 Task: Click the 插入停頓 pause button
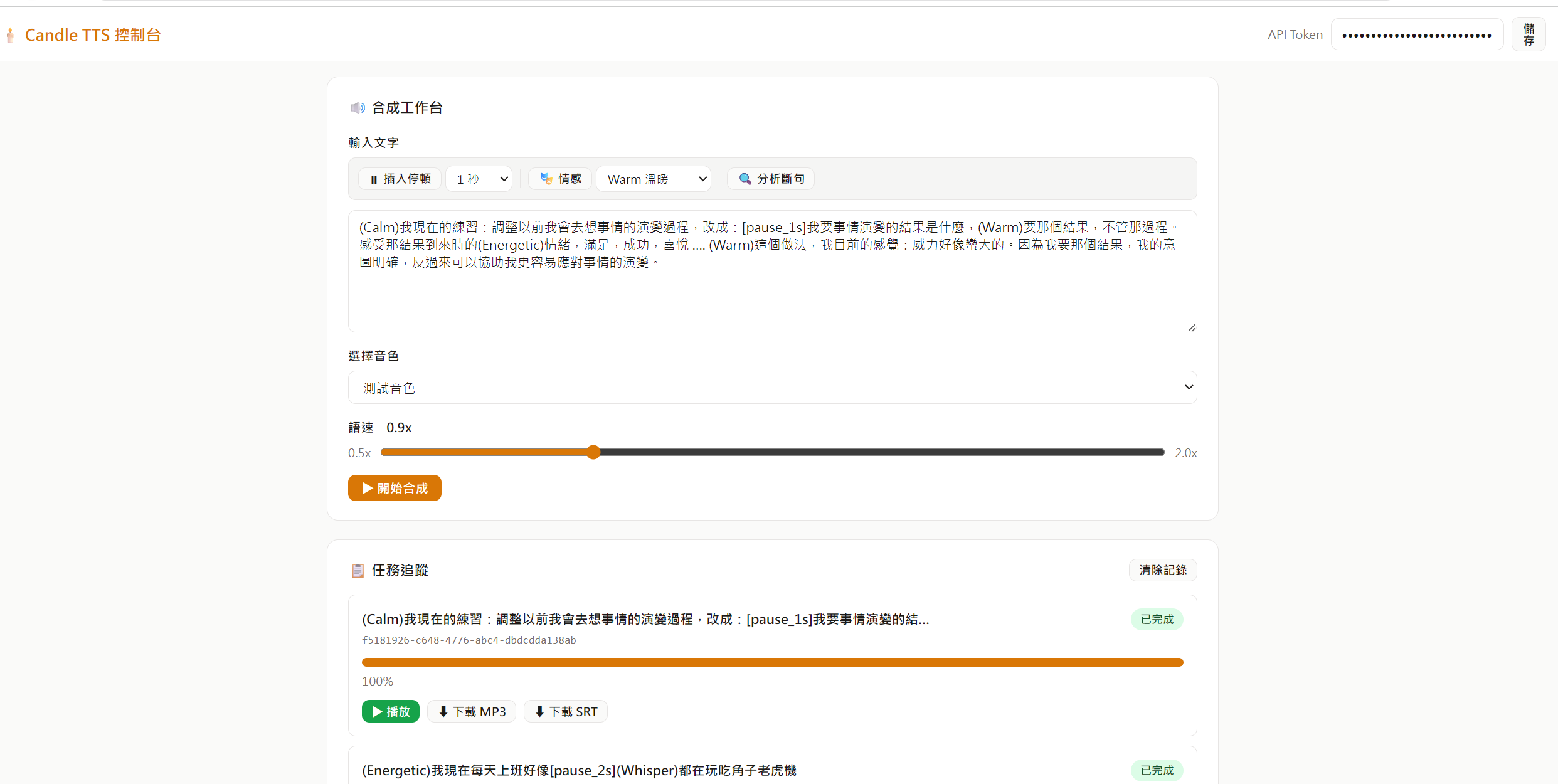pos(400,179)
